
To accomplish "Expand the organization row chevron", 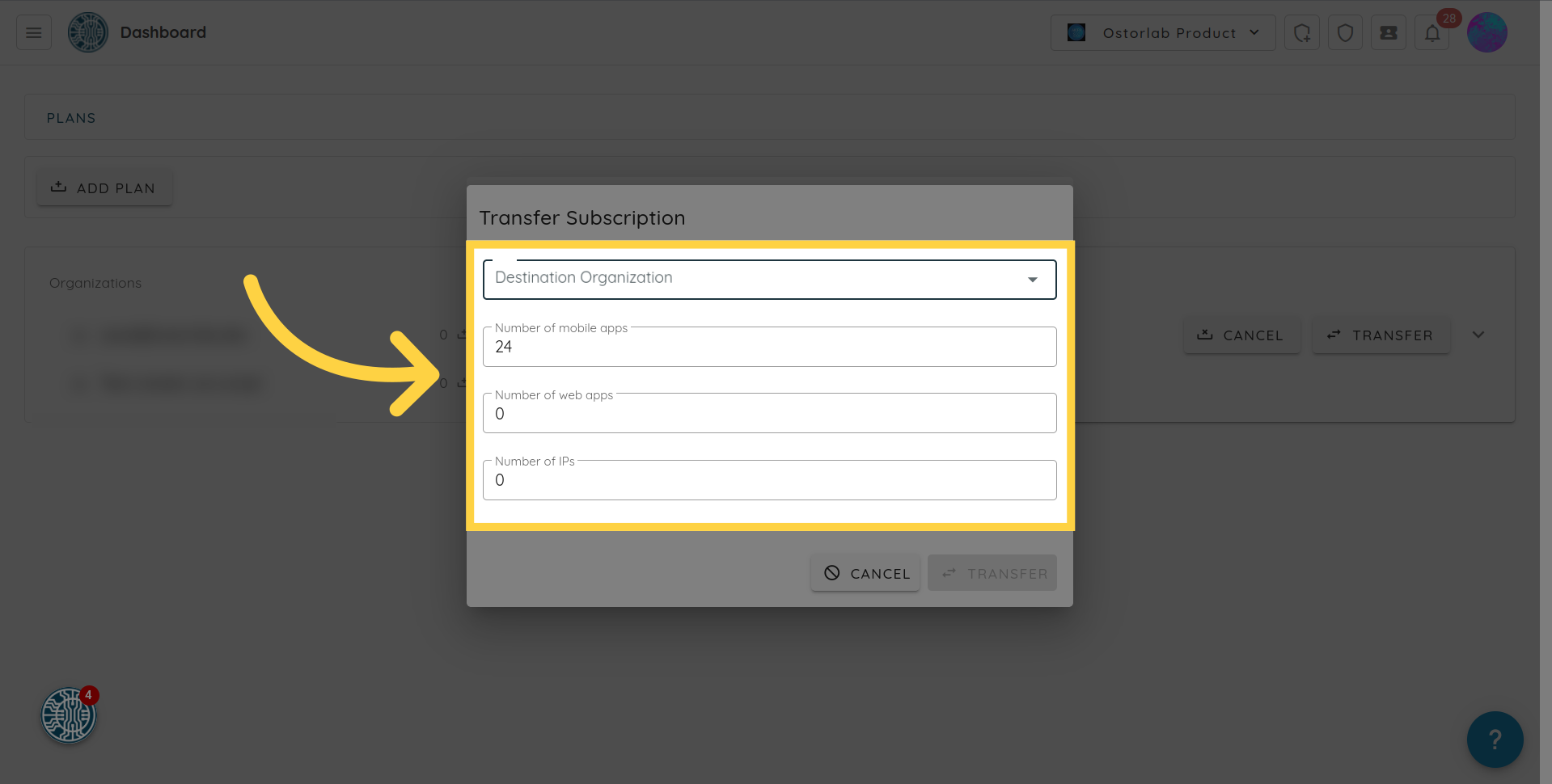I will click(x=1478, y=335).
